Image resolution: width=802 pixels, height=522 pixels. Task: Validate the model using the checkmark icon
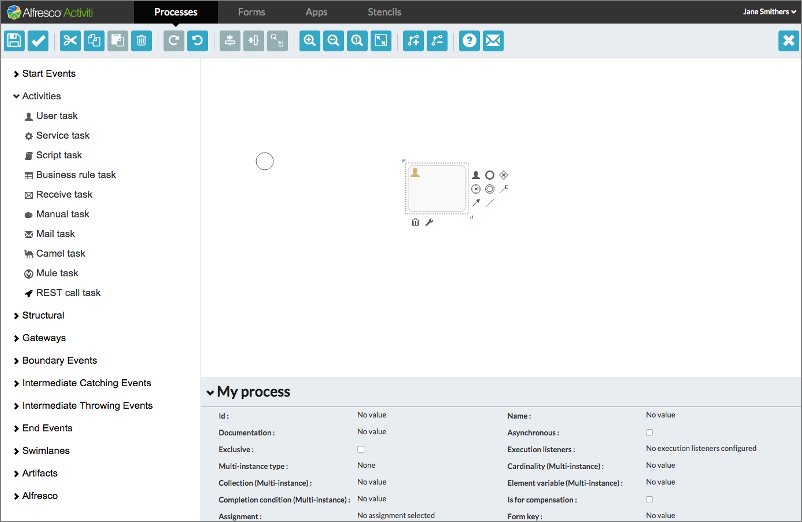tap(38, 41)
